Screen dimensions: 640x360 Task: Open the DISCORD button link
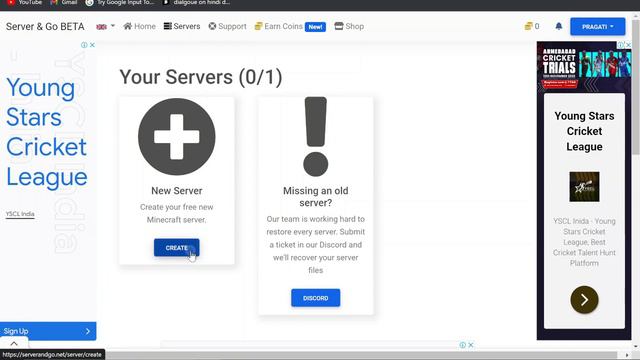pos(316,298)
